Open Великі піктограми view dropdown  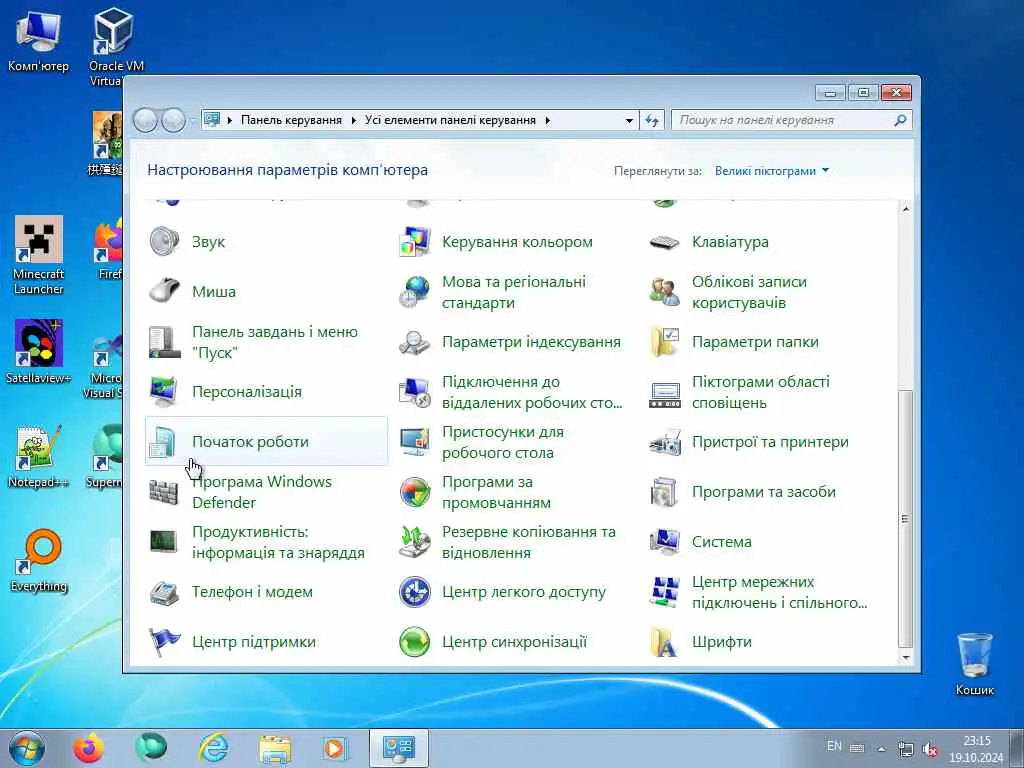click(772, 171)
